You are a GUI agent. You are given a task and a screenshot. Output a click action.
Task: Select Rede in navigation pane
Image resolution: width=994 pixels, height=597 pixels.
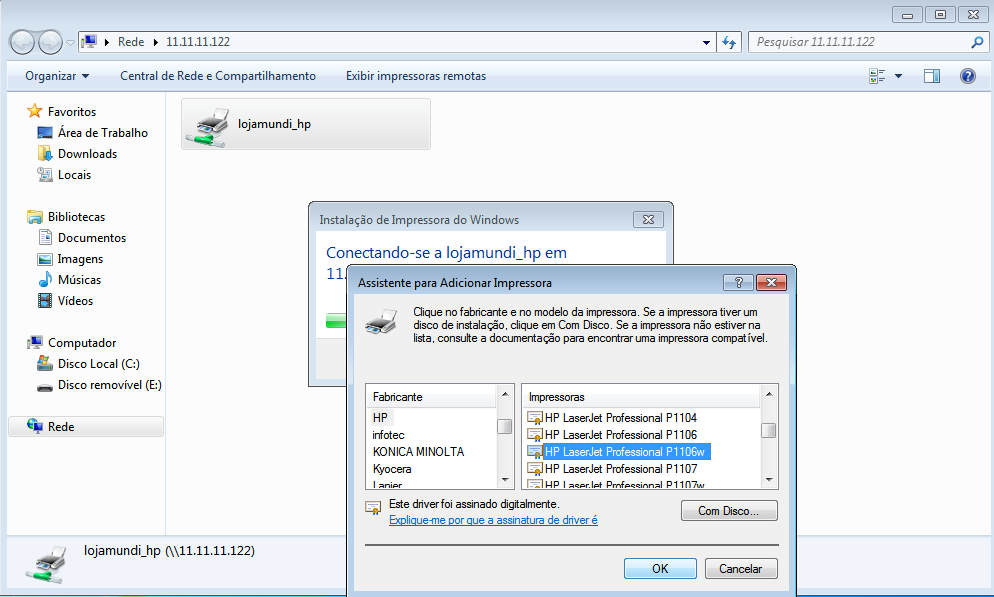(x=86, y=427)
